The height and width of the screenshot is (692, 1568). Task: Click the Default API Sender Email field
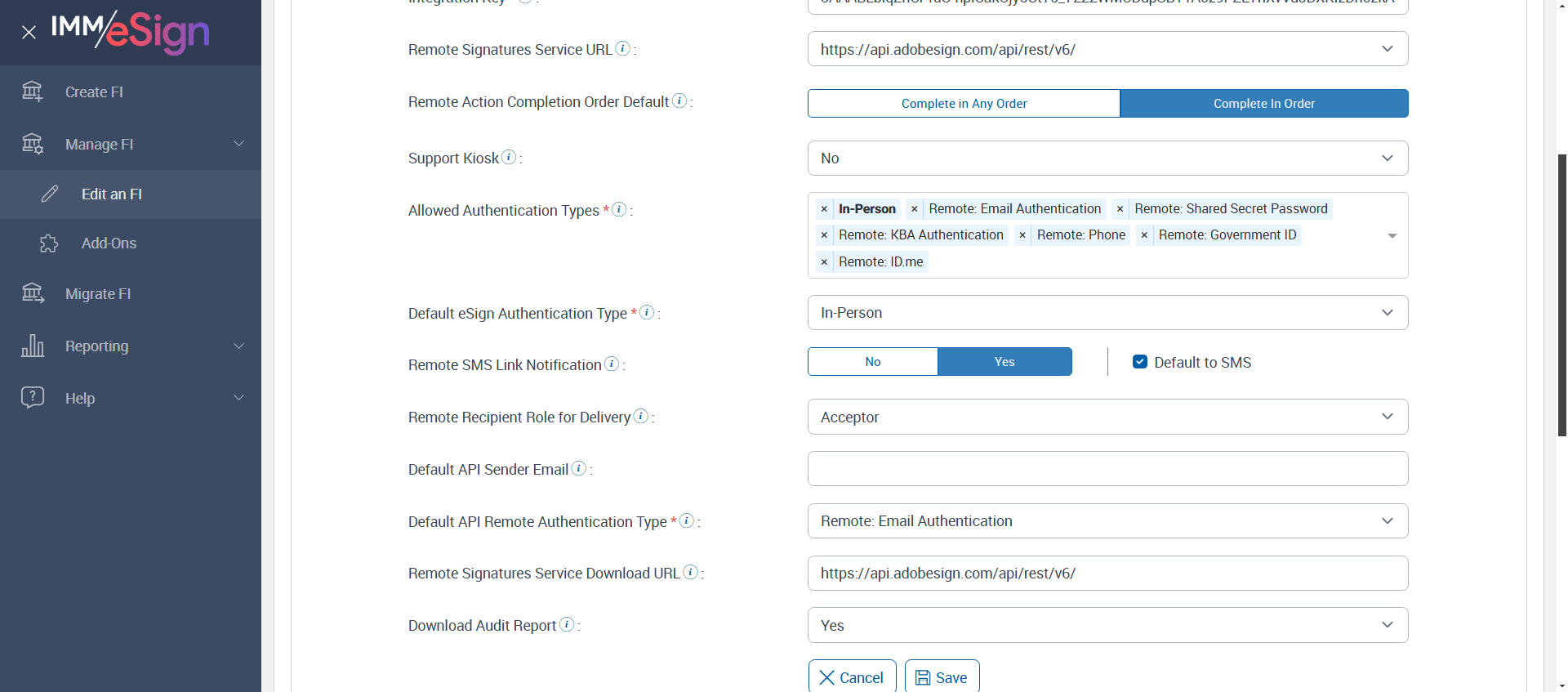(x=1107, y=469)
